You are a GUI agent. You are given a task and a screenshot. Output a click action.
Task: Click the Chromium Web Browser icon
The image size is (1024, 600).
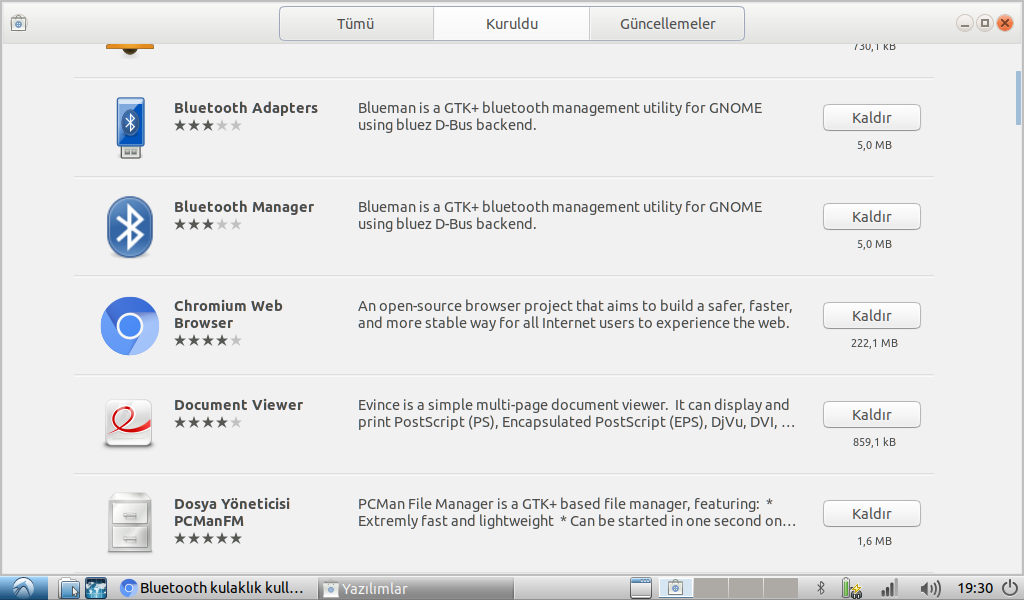coord(130,326)
